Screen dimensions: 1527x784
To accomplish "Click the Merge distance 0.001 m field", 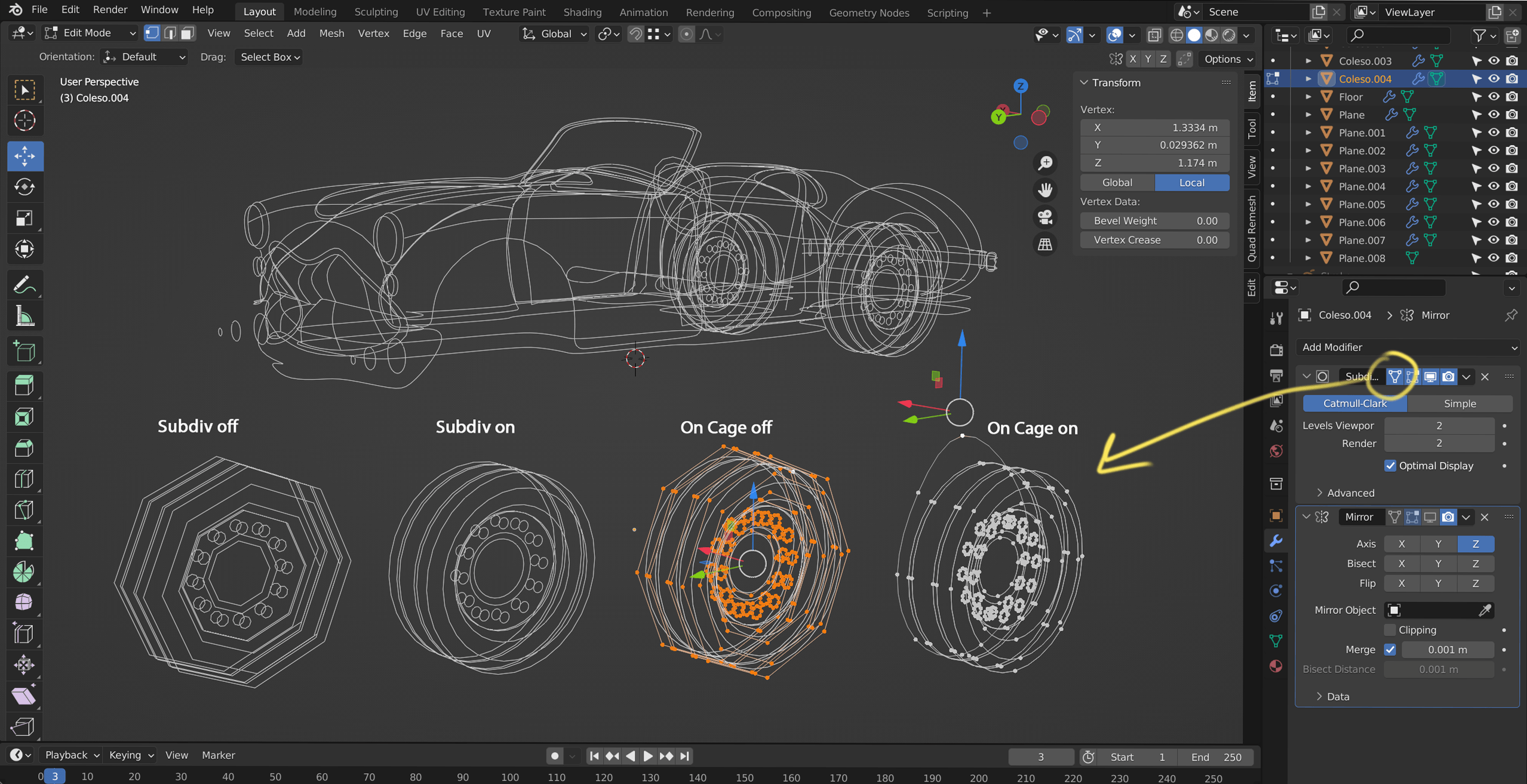I will (x=1448, y=650).
